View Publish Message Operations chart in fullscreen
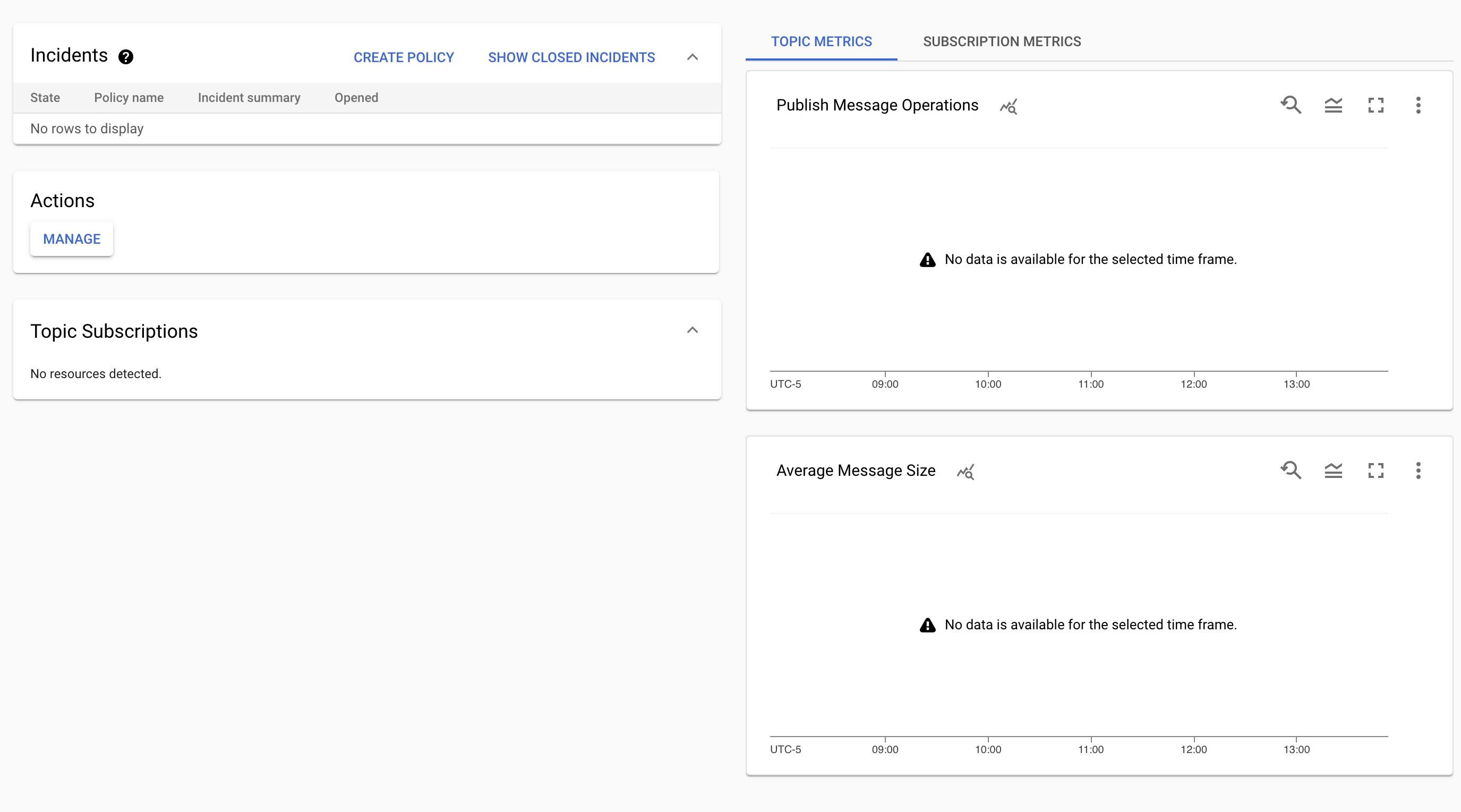 tap(1375, 105)
